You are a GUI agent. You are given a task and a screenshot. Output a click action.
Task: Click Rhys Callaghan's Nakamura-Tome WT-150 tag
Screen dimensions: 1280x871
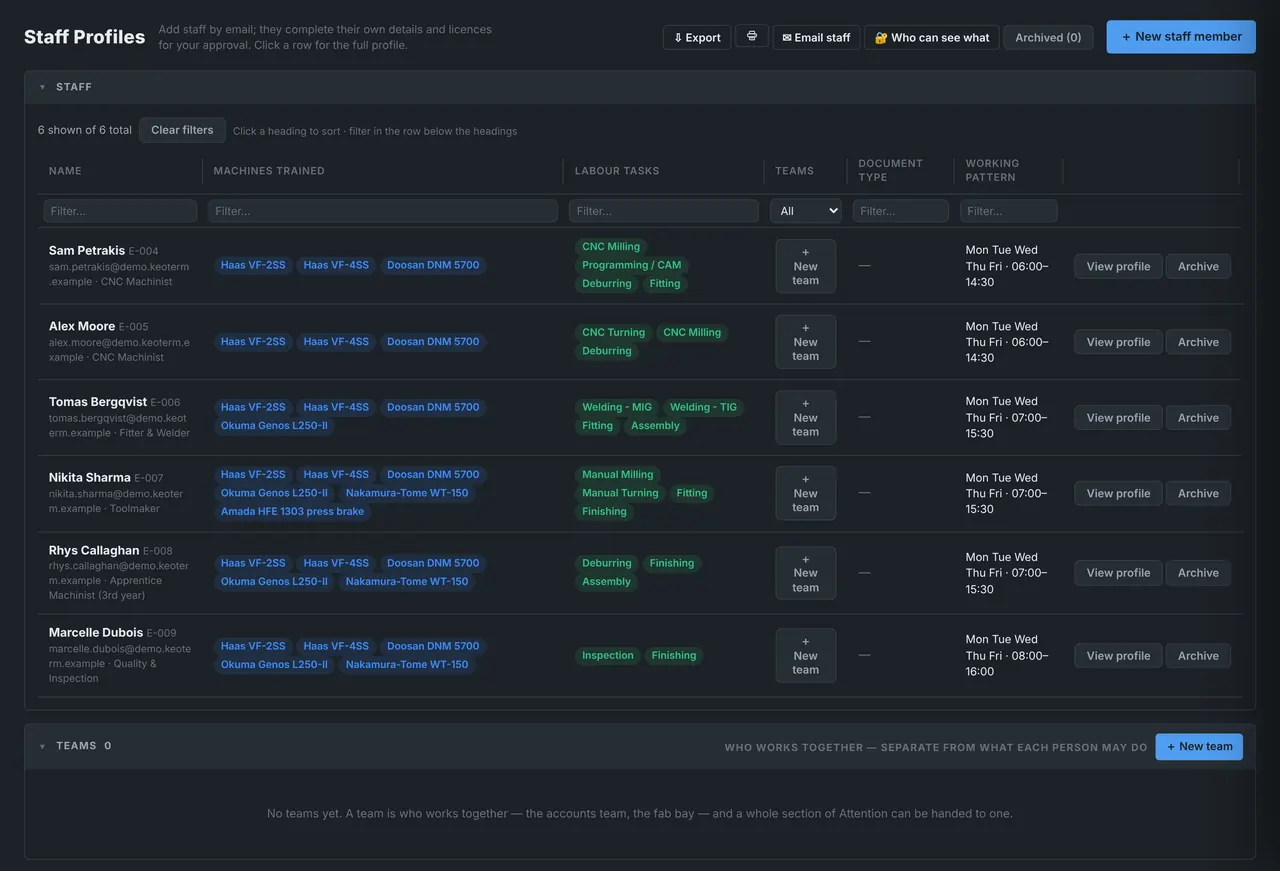407,581
